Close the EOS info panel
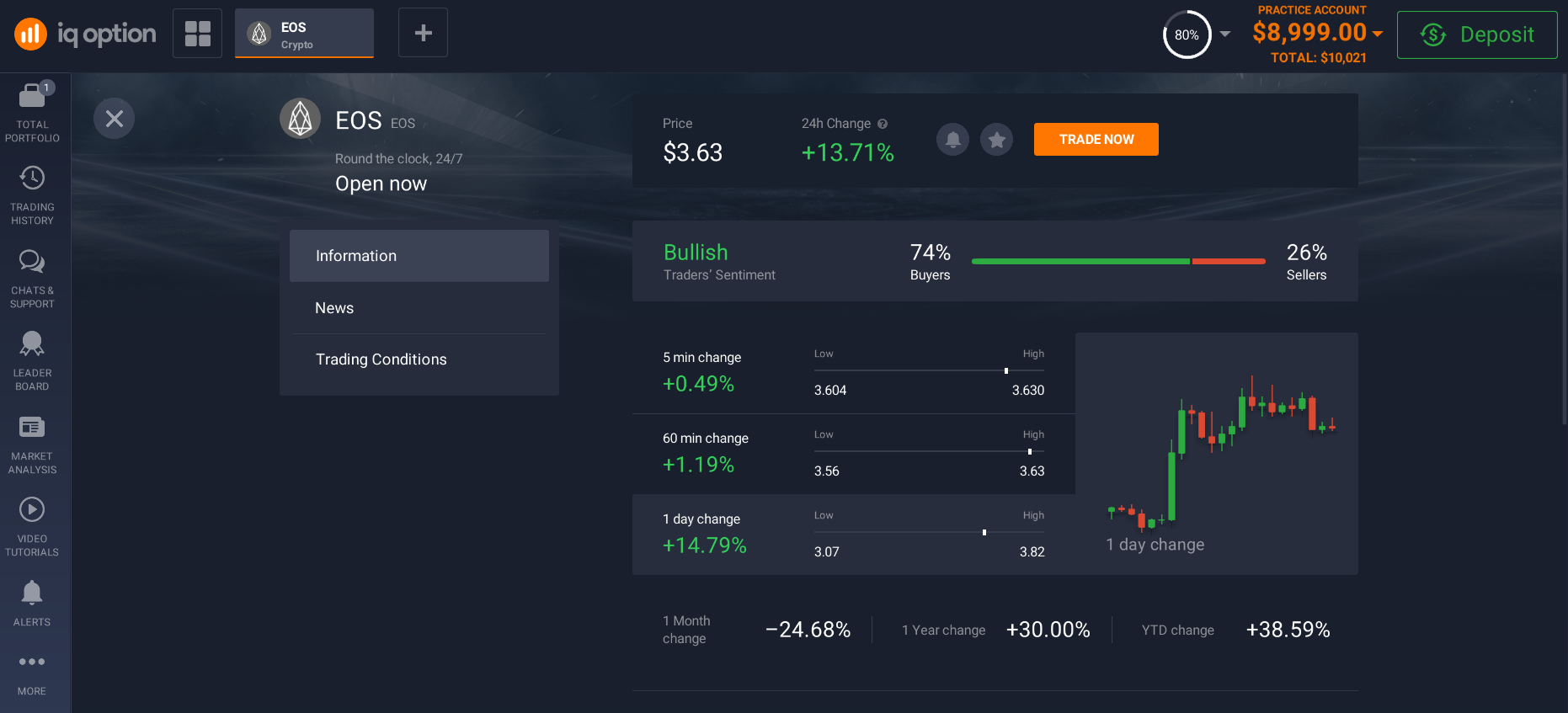Viewport: 1568px width, 713px height. pos(114,119)
